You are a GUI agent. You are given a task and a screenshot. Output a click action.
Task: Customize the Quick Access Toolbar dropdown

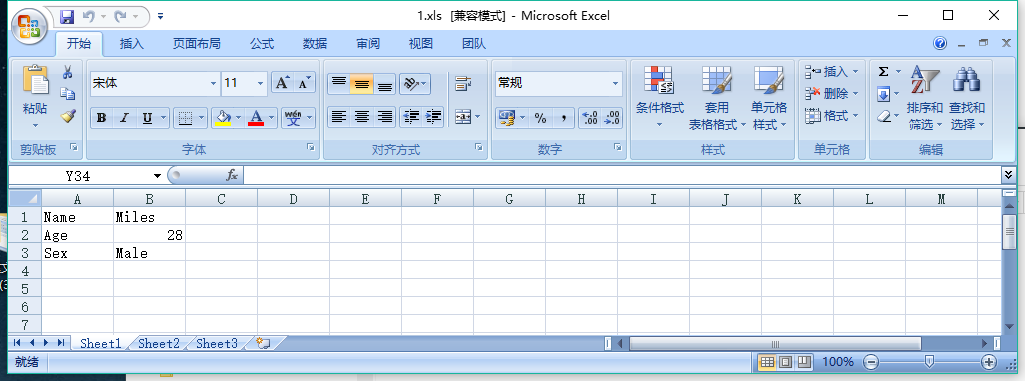(161, 16)
